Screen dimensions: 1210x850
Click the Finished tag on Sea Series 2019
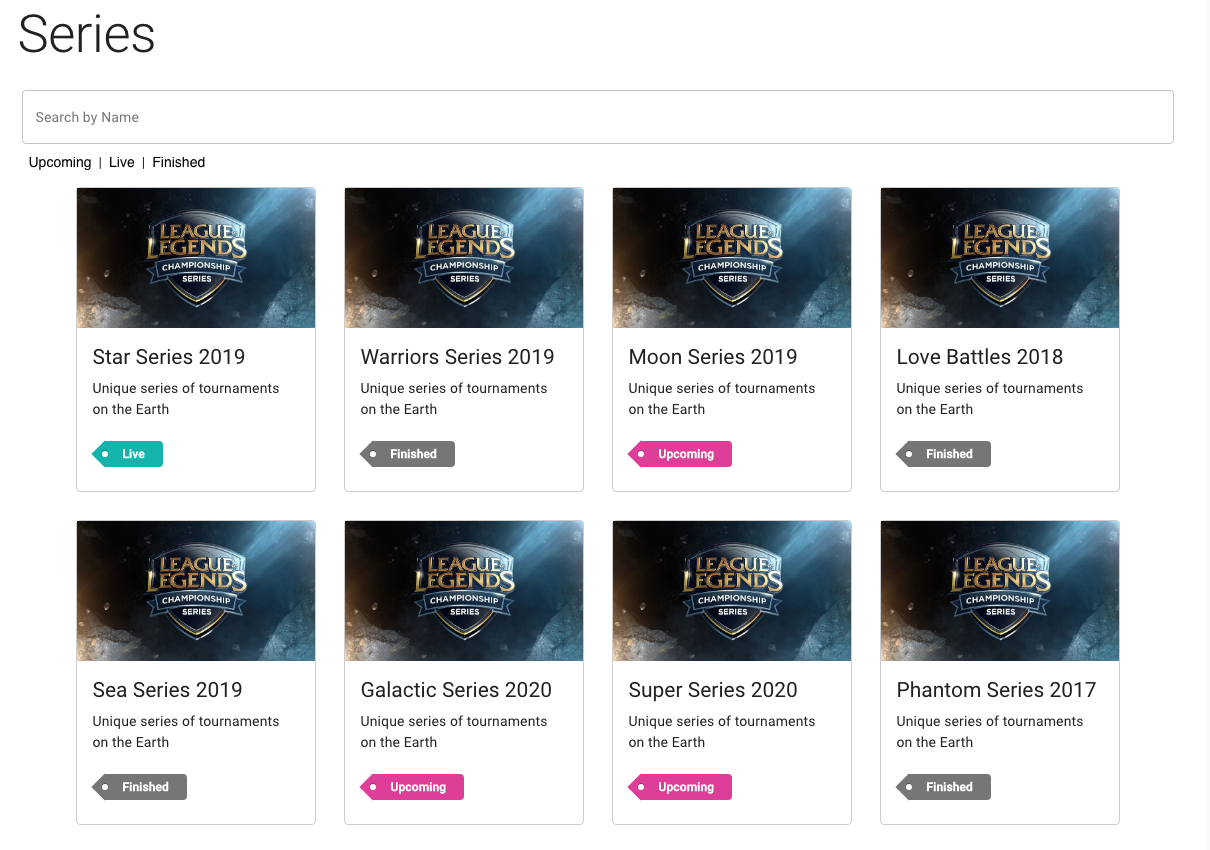141,787
